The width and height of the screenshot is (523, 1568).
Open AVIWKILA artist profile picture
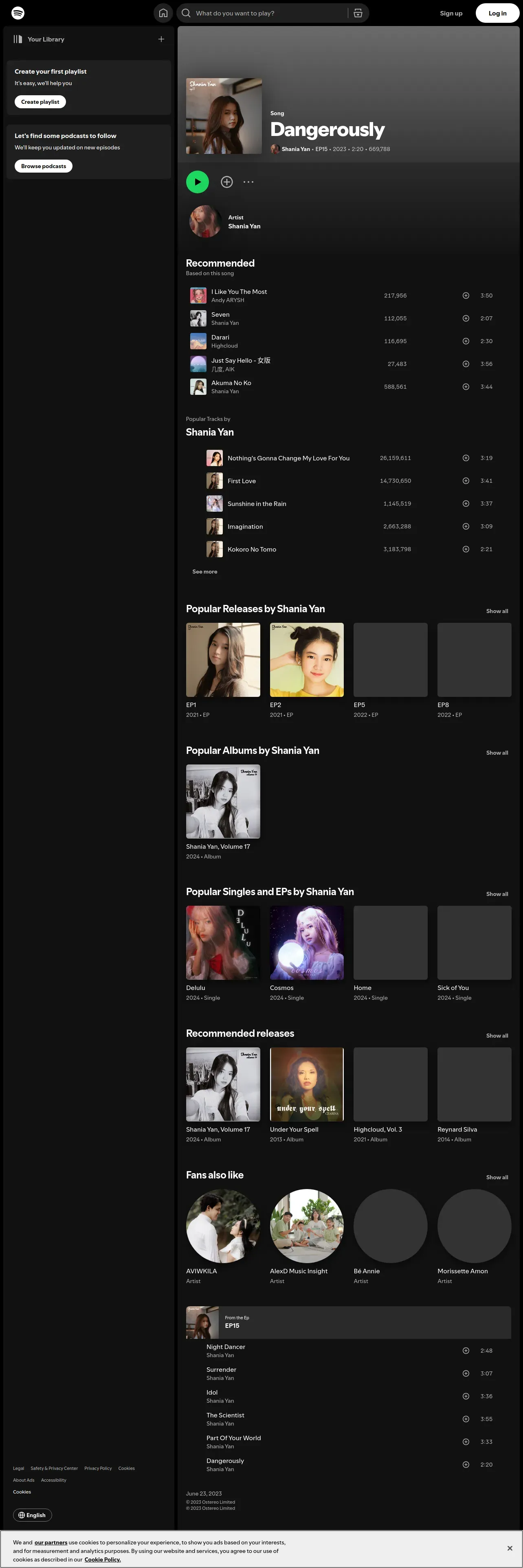(223, 1226)
